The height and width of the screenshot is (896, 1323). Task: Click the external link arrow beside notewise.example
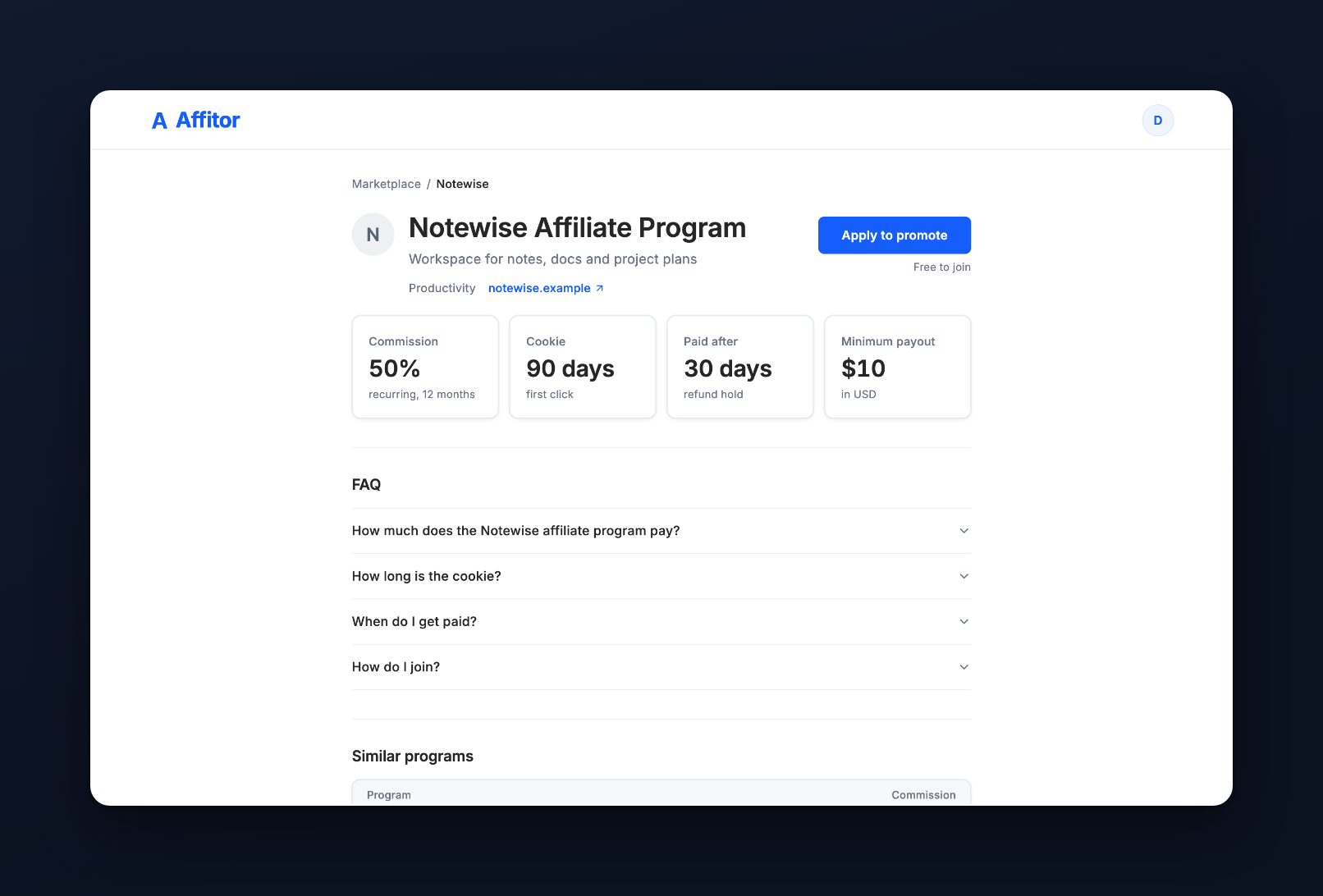tap(600, 288)
